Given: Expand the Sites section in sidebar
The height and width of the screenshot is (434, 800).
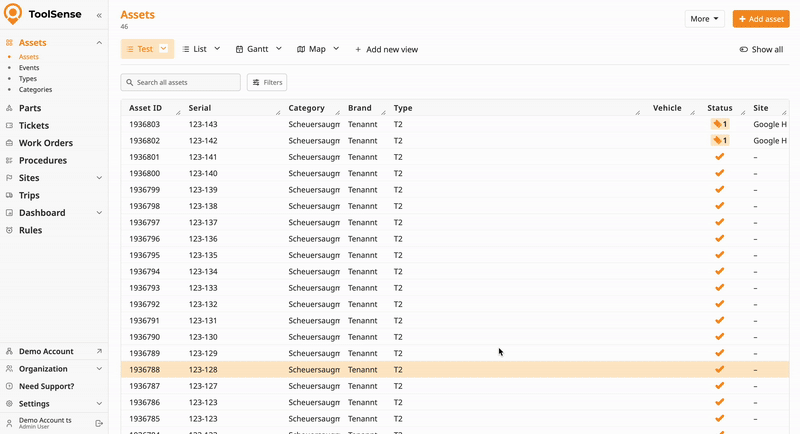Looking at the screenshot, I should point(99,178).
